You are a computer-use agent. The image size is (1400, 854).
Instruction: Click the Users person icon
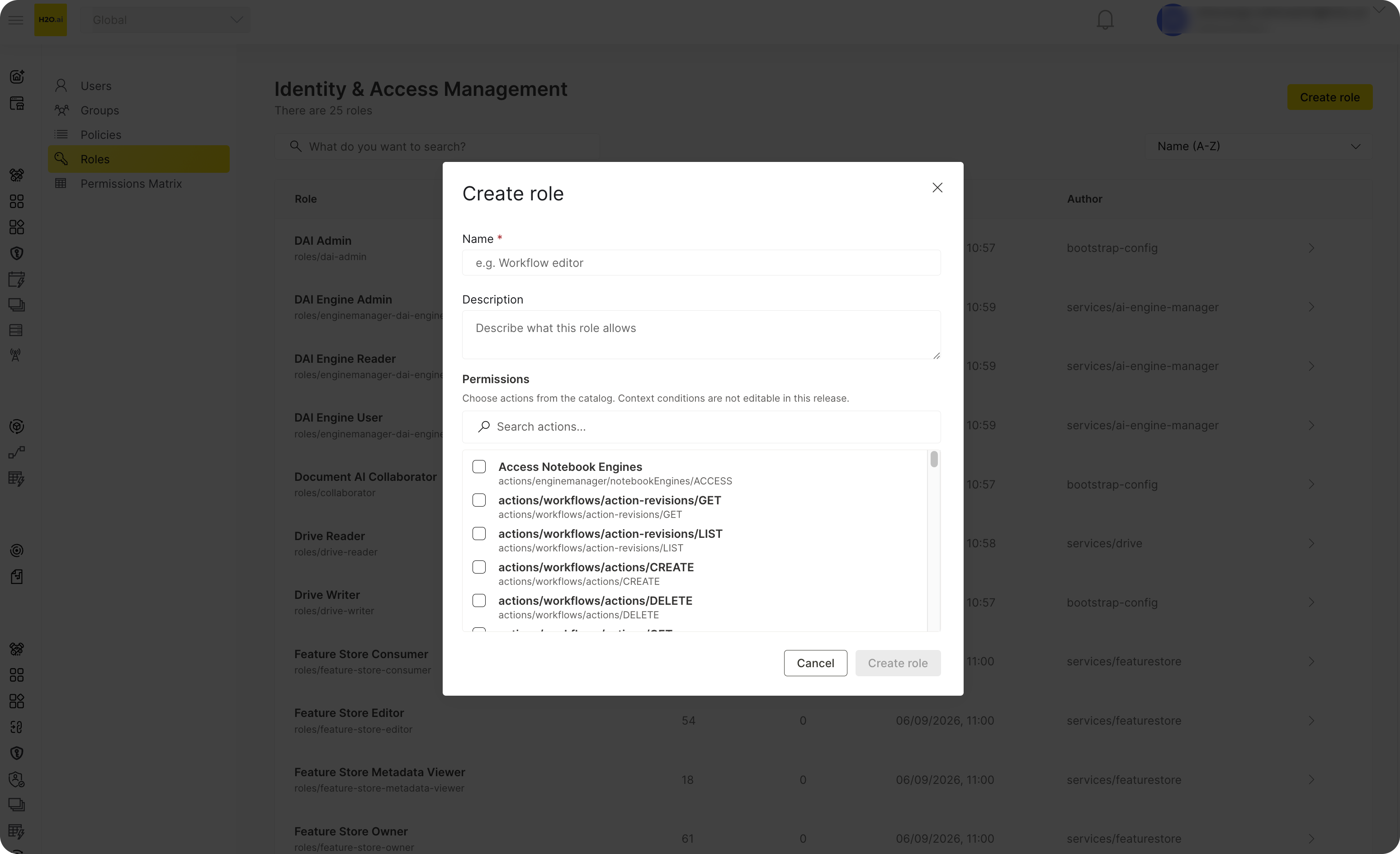pyautogui.click(x=61, y=86)
